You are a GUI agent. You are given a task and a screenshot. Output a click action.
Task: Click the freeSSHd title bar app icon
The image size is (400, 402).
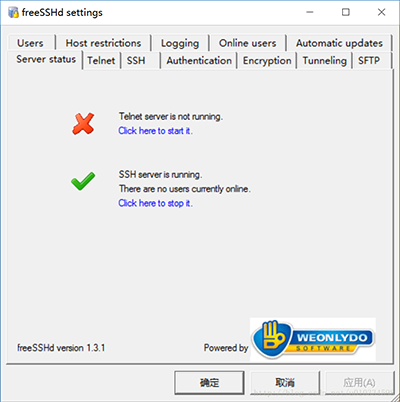tap(13, 12)
